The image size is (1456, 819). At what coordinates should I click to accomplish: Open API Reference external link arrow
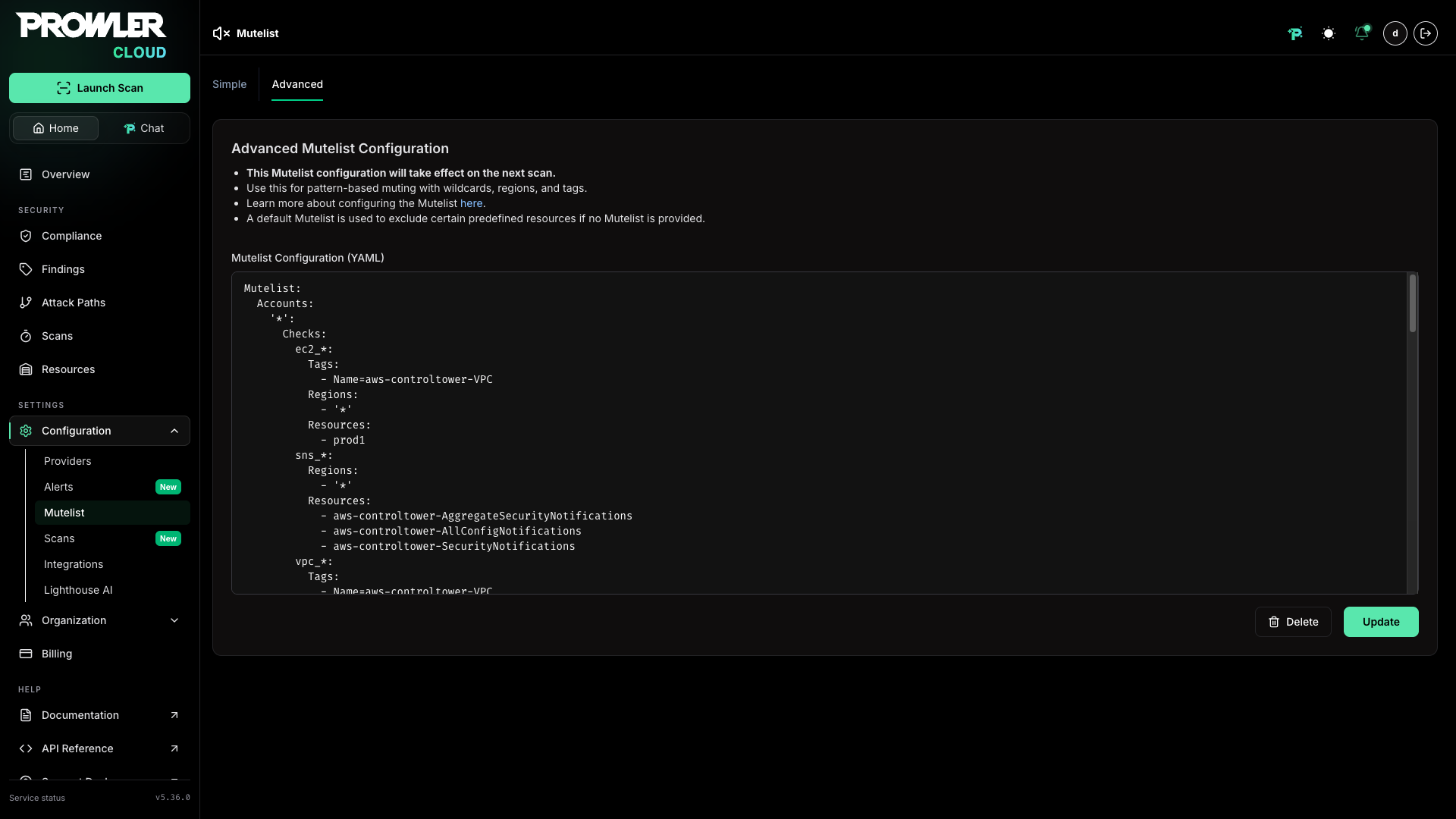174,748
